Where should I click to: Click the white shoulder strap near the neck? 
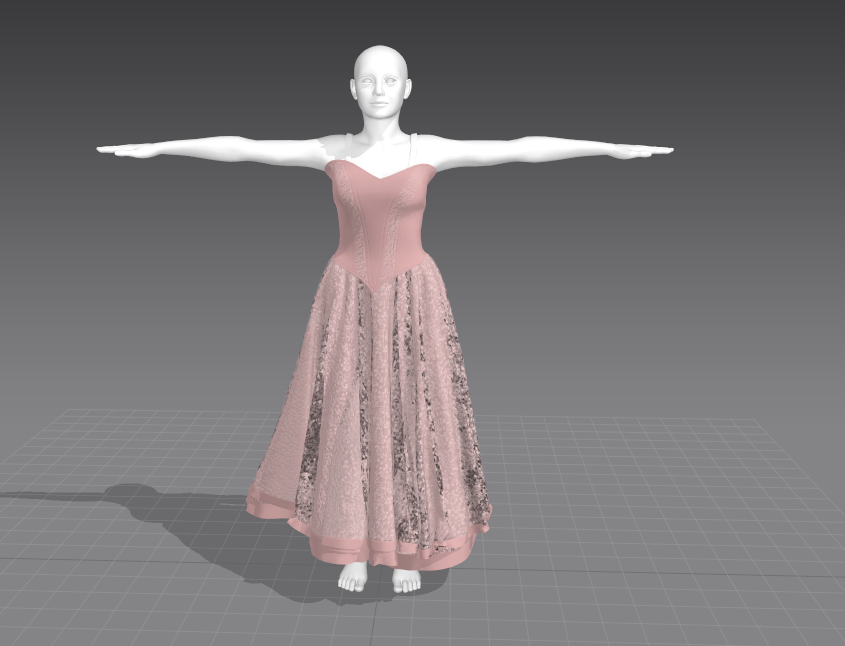pos(413,150)
